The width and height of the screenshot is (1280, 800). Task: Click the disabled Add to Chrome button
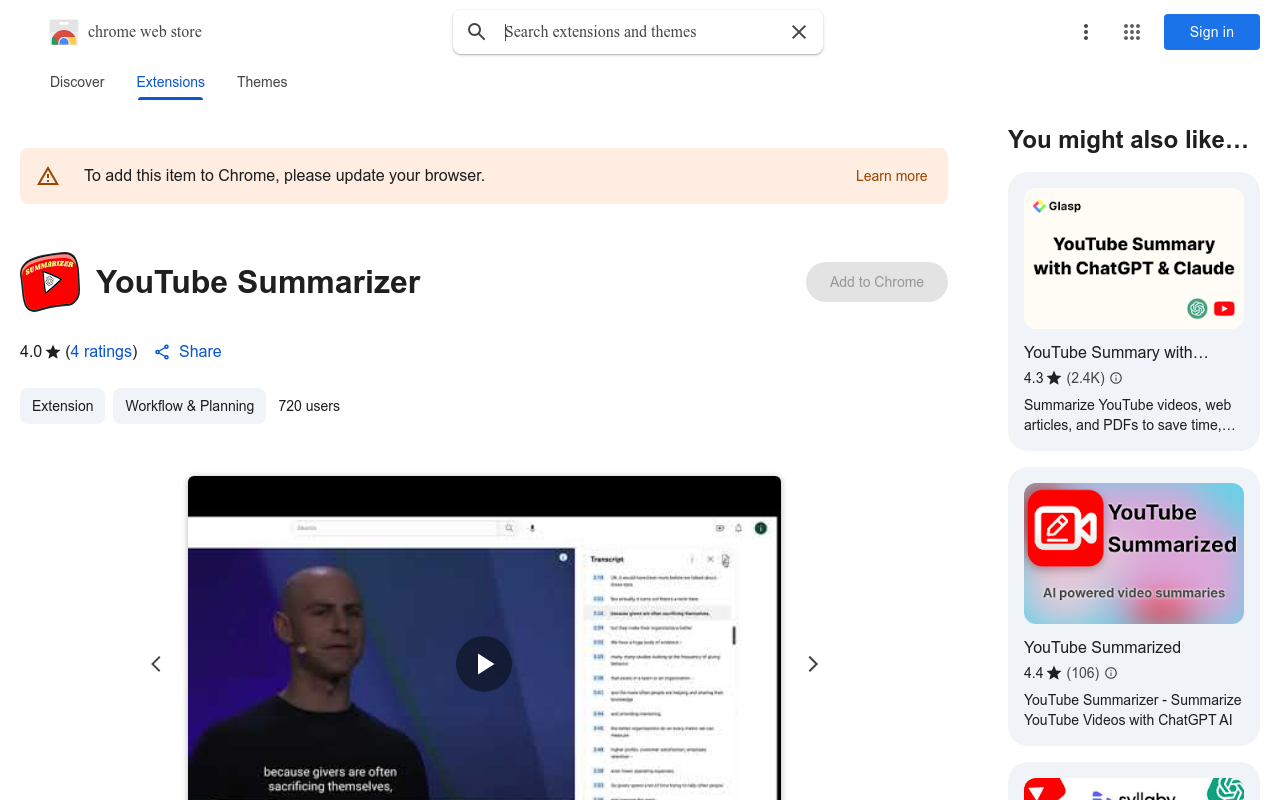click(877, 282)
